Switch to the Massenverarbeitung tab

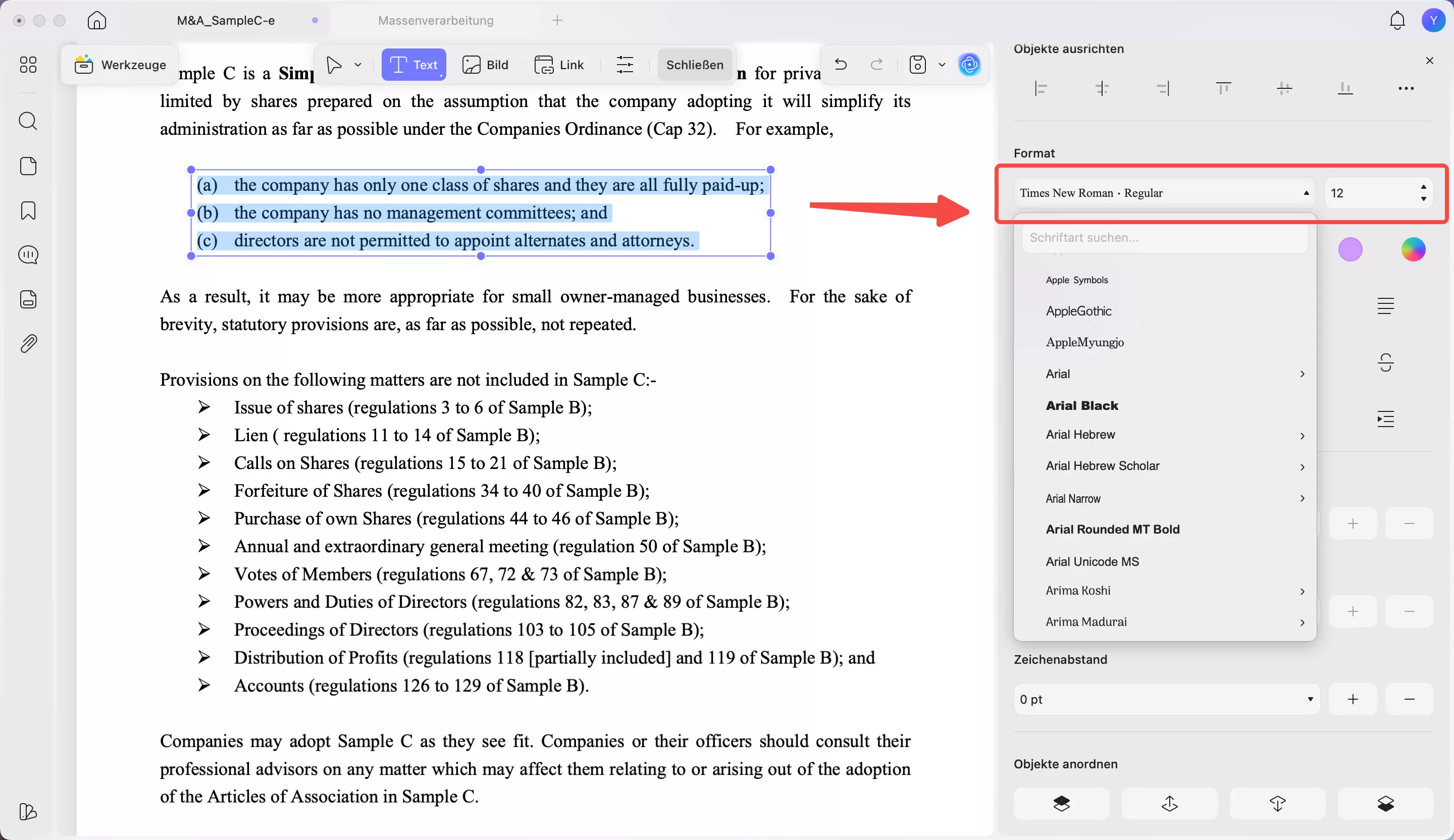(436, 21)
